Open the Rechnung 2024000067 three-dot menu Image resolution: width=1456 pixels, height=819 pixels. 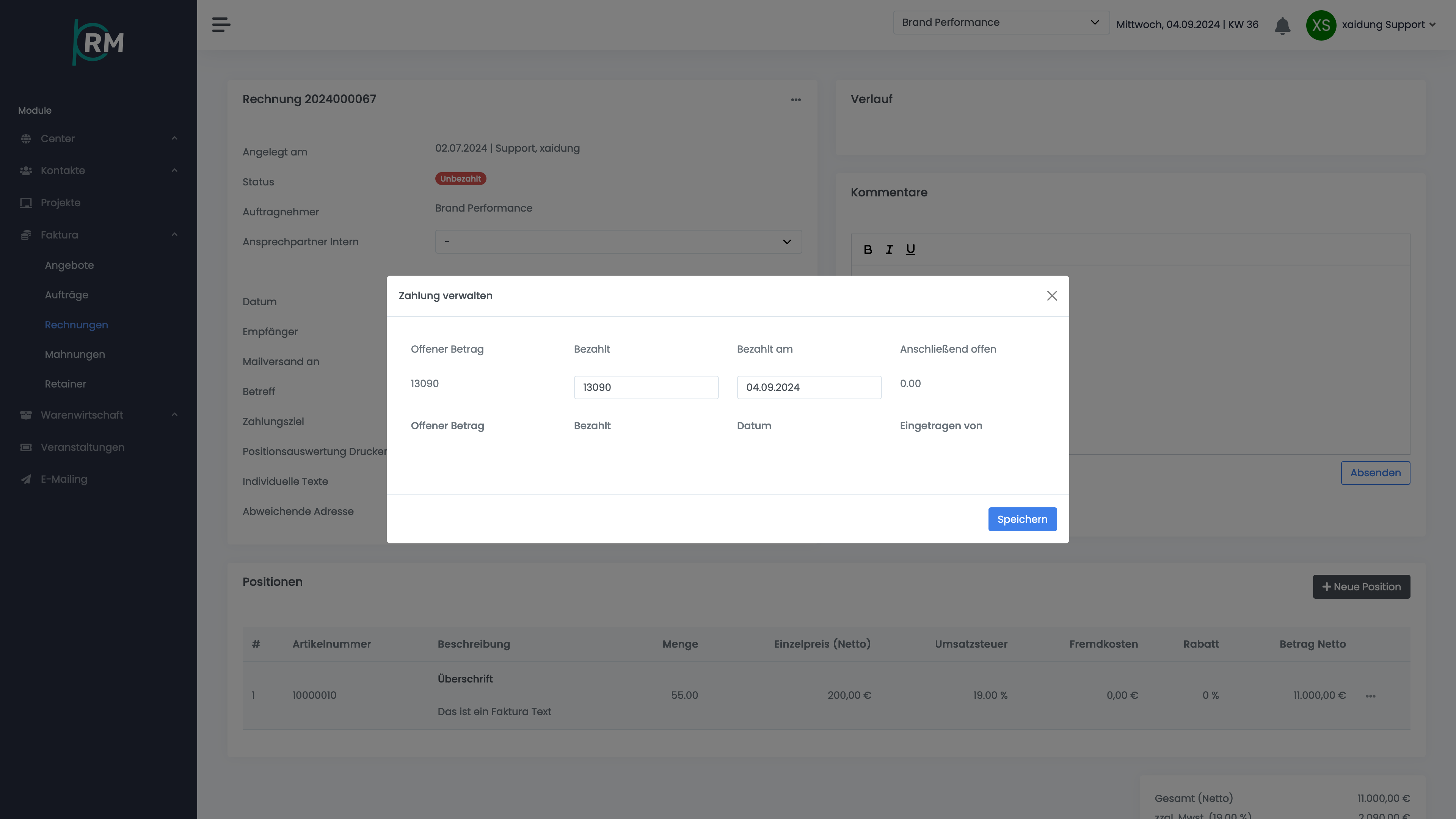tap(796, 100)
